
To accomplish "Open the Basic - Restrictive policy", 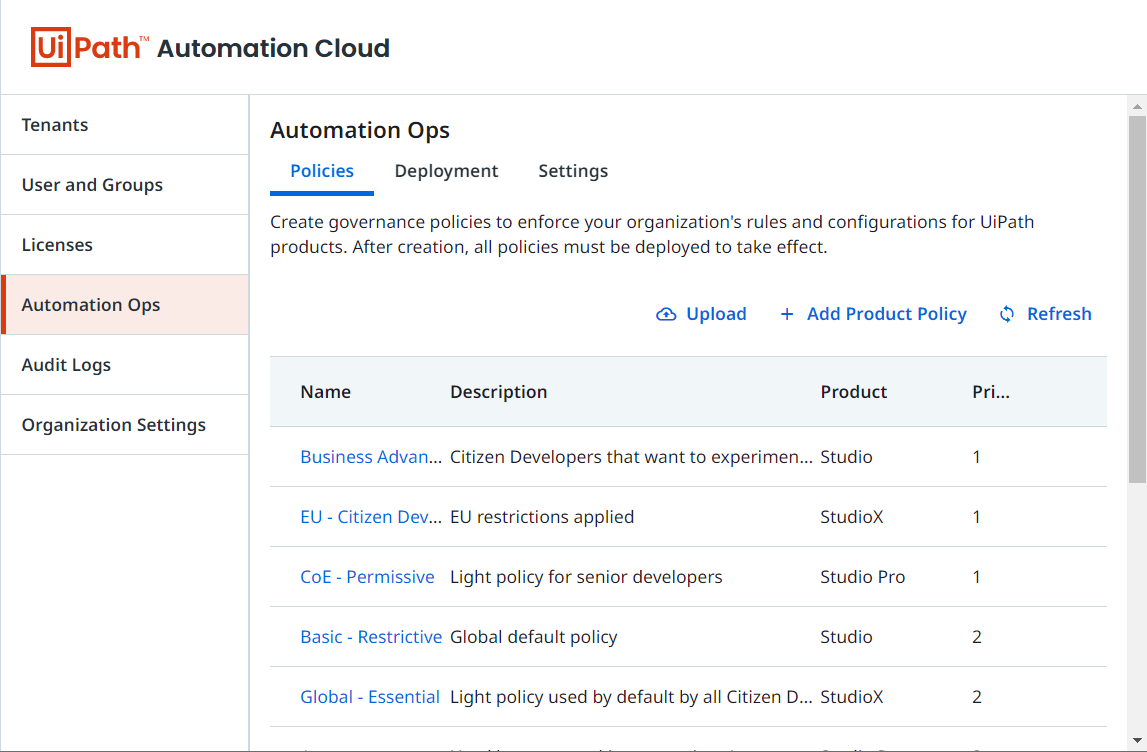I will [x=371, y=636].
